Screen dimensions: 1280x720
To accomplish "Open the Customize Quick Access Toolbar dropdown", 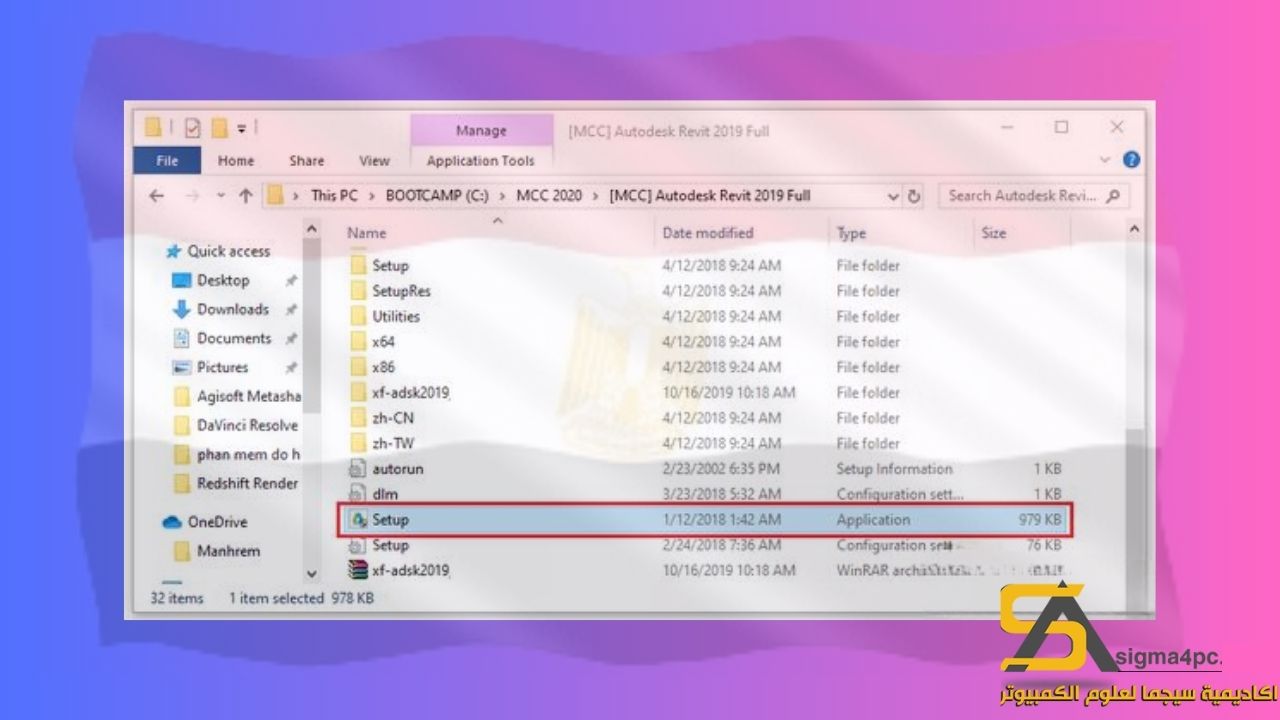I will pos(242,129).
